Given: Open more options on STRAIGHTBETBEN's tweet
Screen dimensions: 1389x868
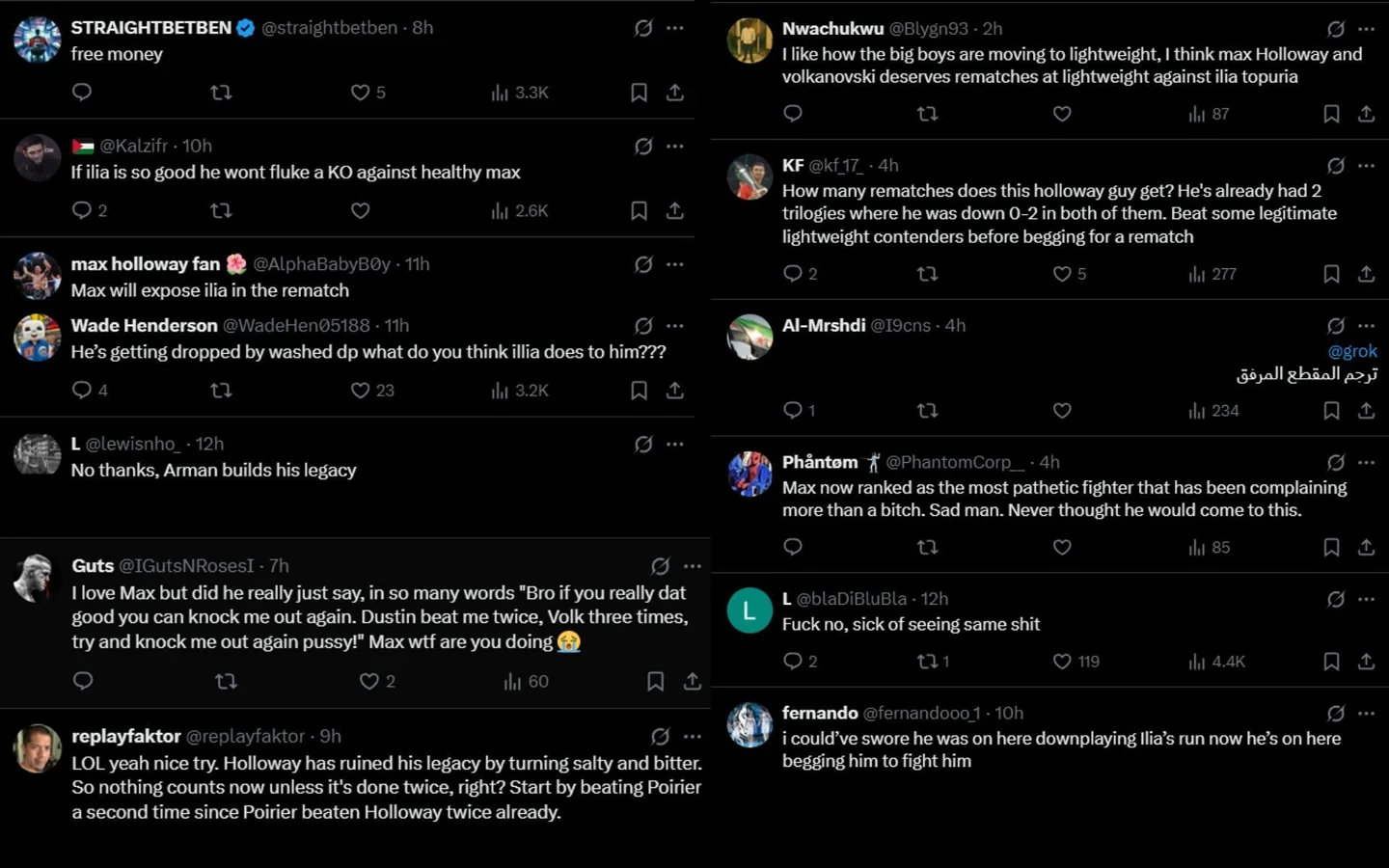Looking at the screenshot, I should click(x=675, y=28).
